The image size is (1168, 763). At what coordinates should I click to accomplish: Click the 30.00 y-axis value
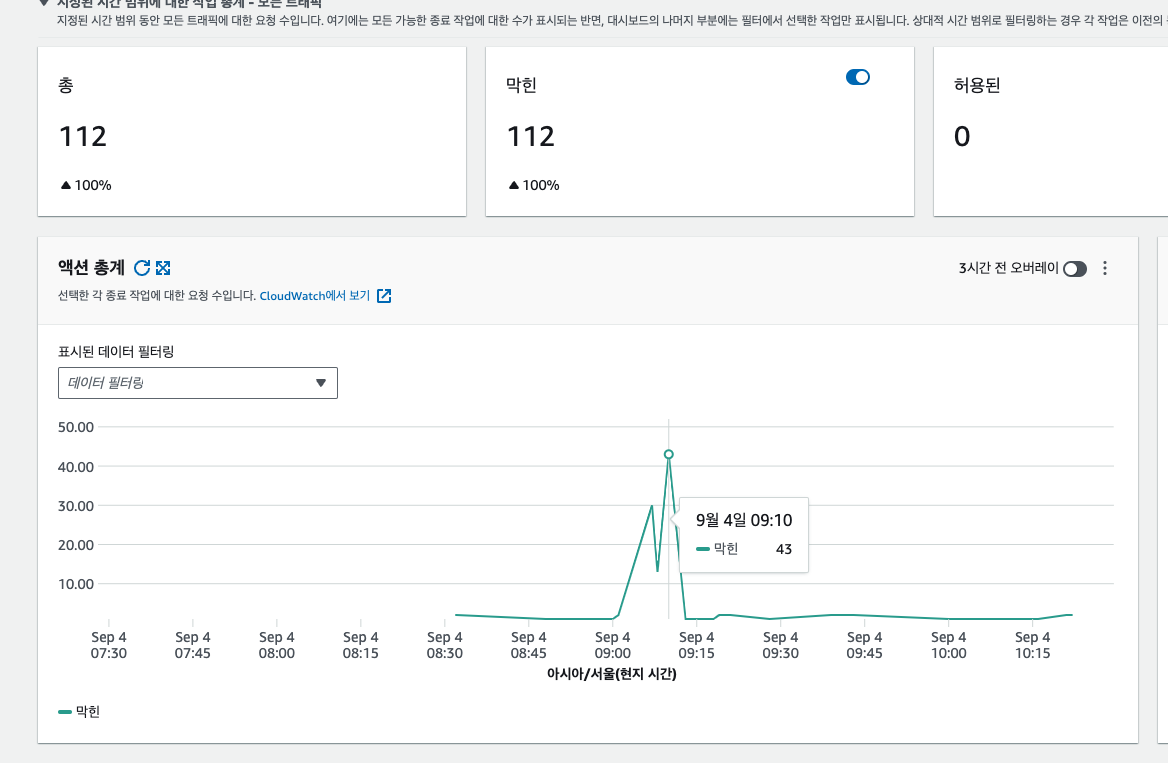click(x=76, y=506)
